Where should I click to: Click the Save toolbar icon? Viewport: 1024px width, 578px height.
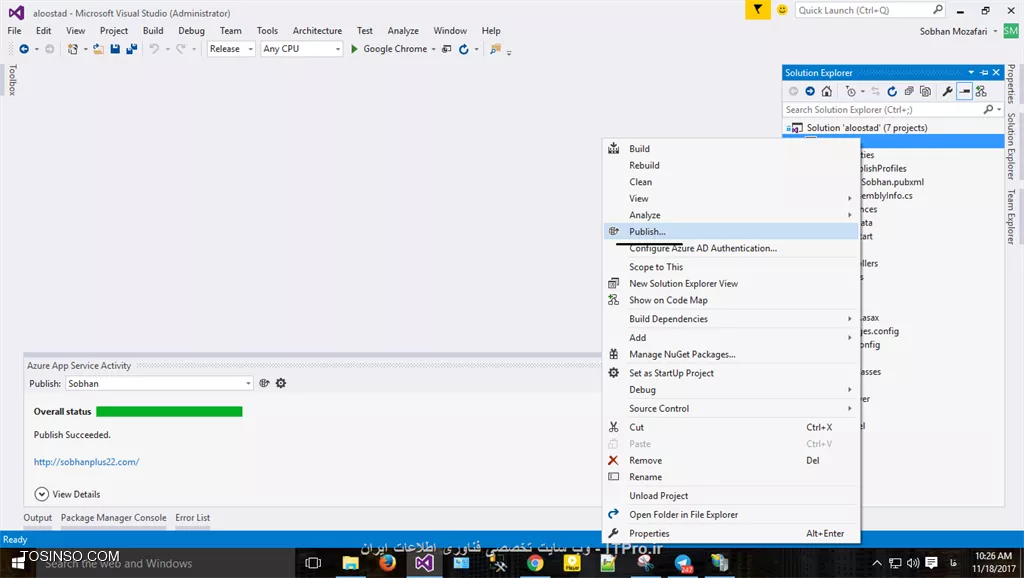coord(115,49)
